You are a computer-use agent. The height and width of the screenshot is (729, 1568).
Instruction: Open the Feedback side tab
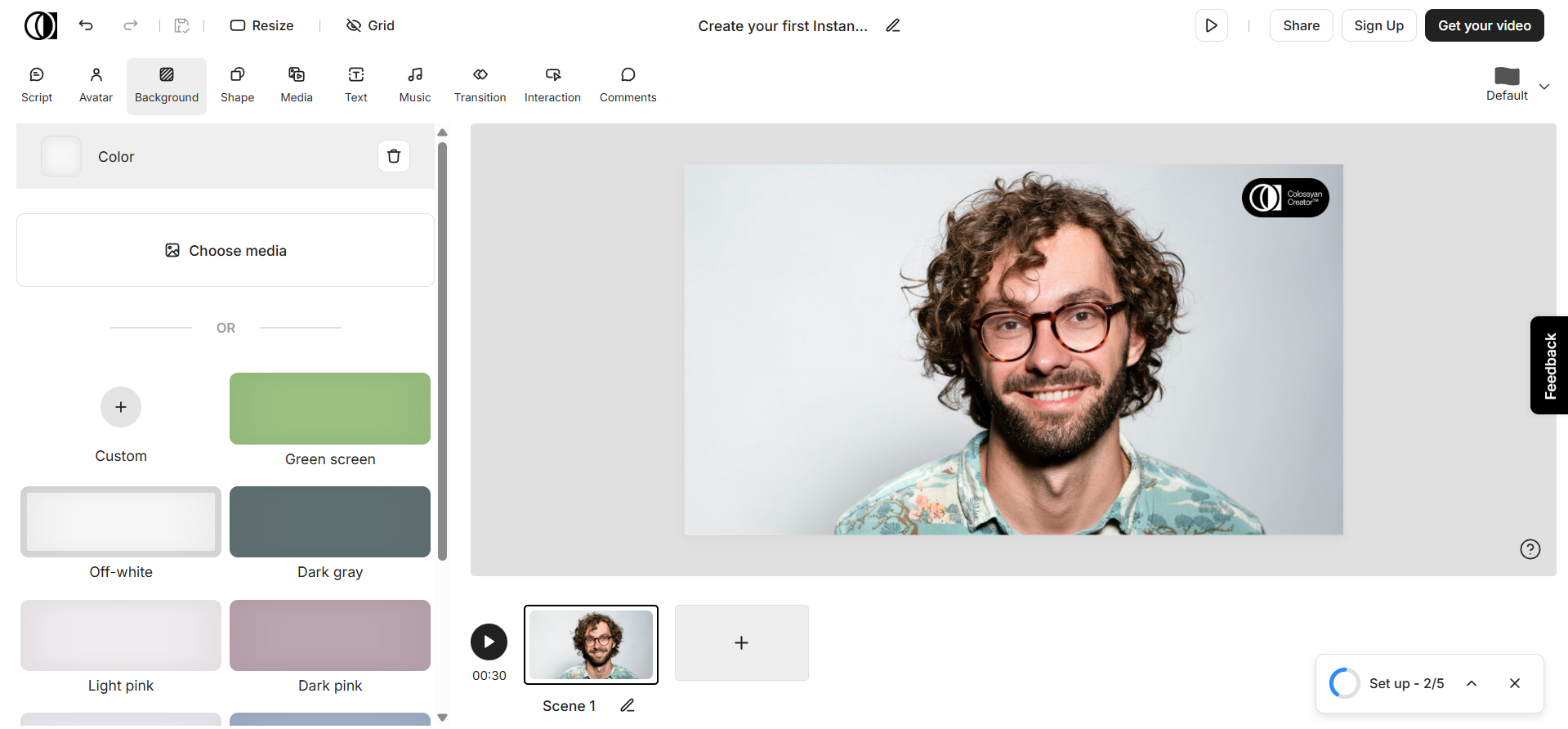(1549, 365)
